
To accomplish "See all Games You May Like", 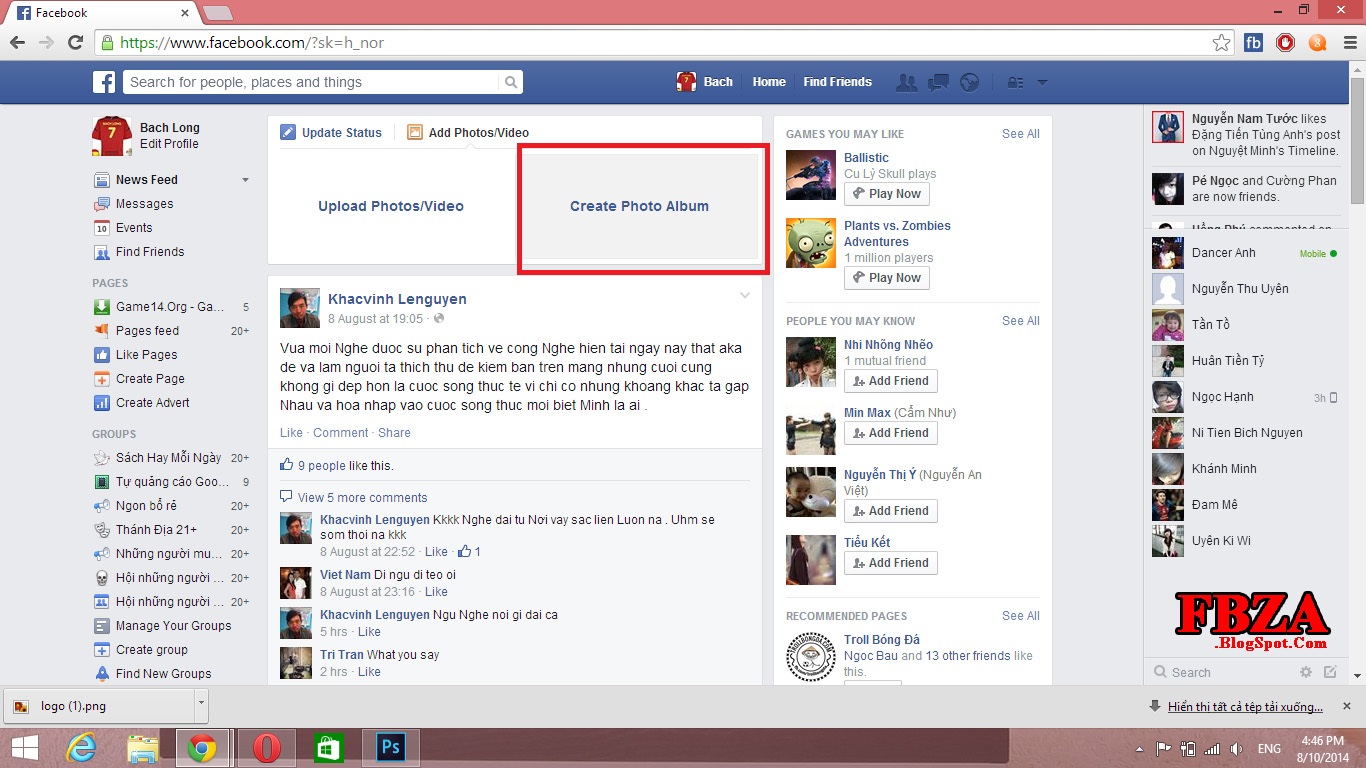I will (x=1021, y=134).
